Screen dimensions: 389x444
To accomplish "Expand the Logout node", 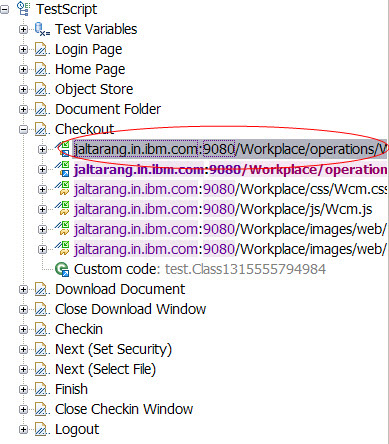I will [x=23, y=430].
